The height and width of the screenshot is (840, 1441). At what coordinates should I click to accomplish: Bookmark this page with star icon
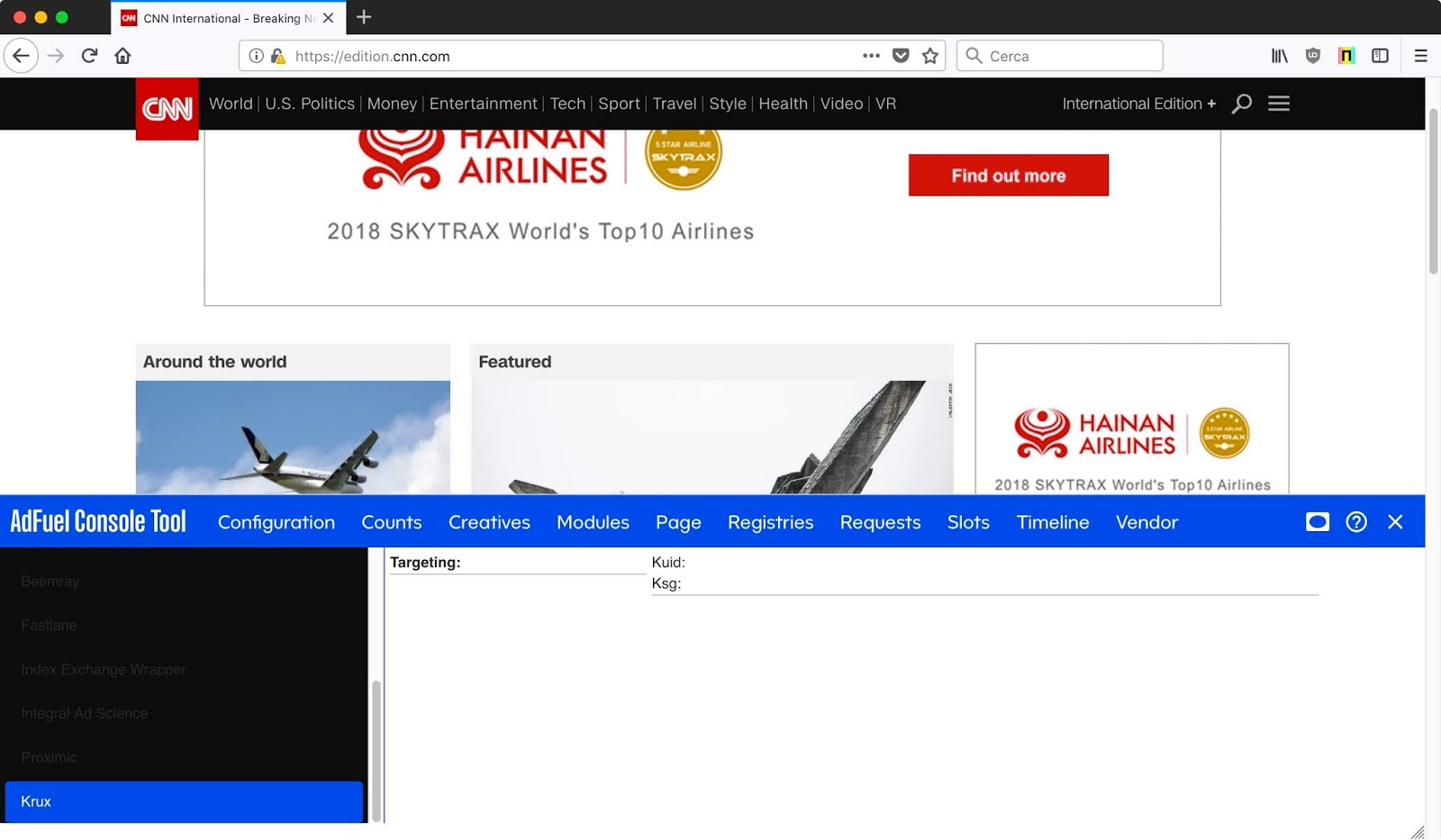click(x=930, y=56)
